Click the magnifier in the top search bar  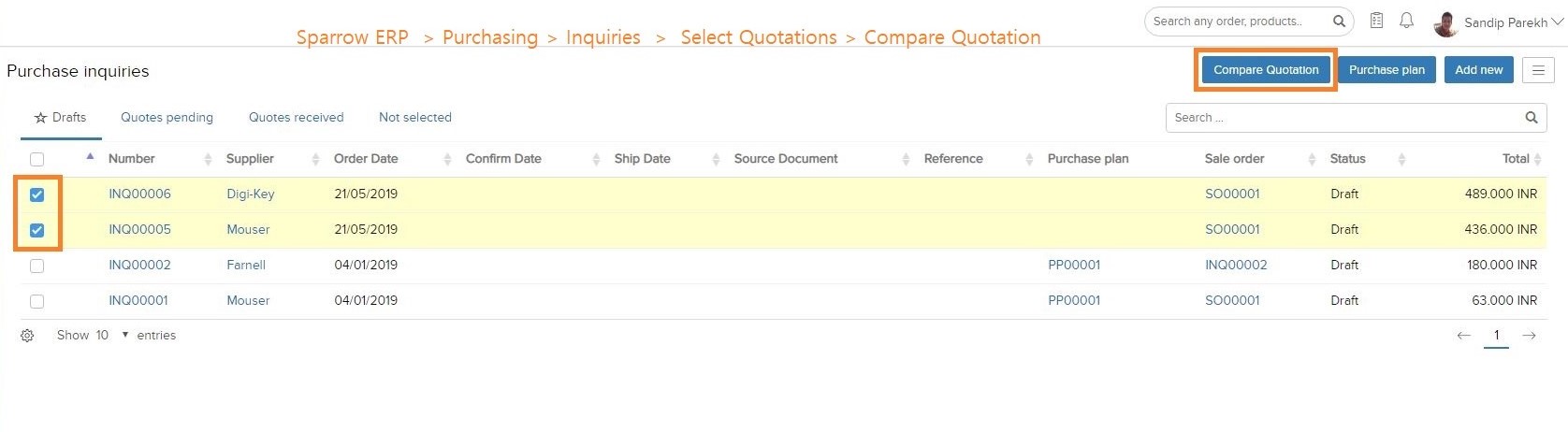tap(1339, 22)
